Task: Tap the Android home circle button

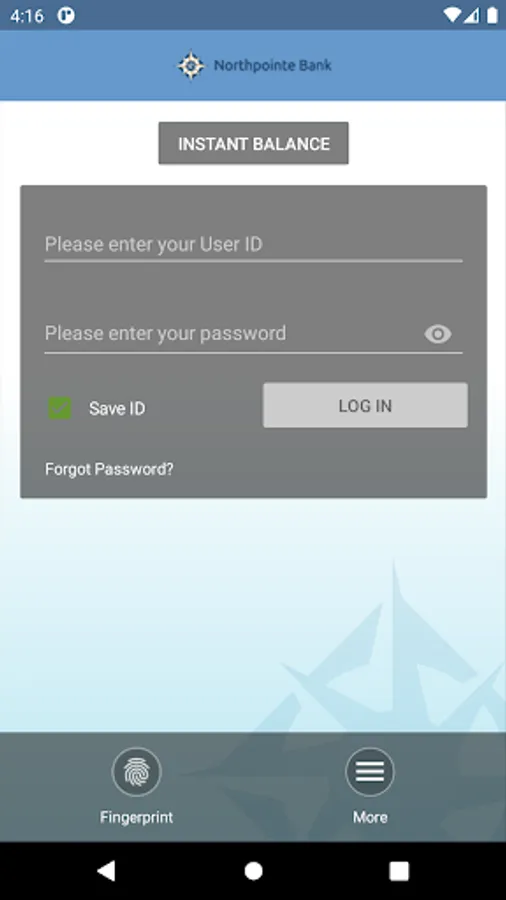Action: [x=253, y=871]
